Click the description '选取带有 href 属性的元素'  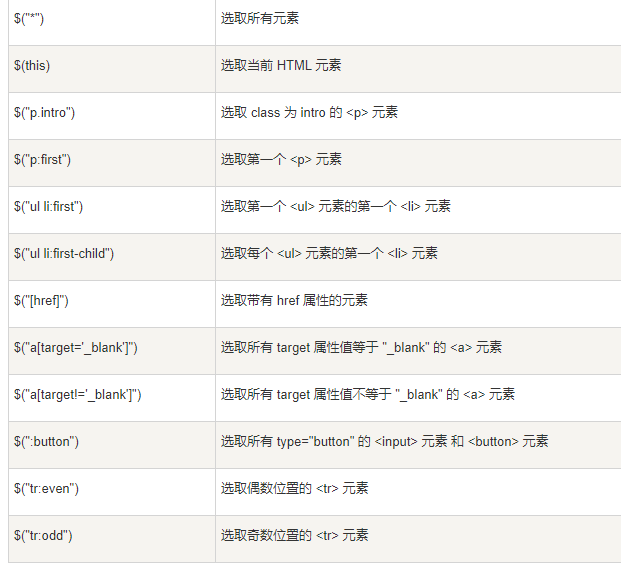(x=294, y=300)
